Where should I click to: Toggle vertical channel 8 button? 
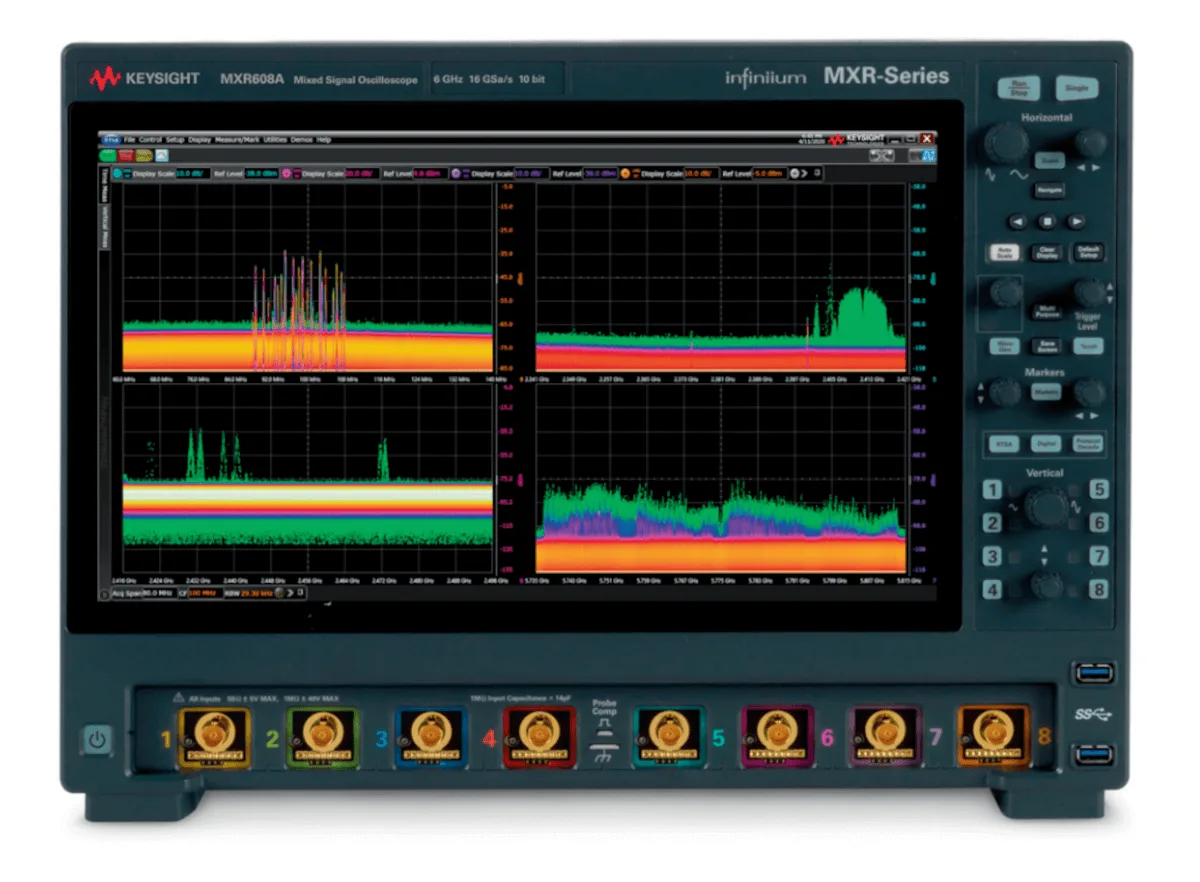coord(1099,590)
